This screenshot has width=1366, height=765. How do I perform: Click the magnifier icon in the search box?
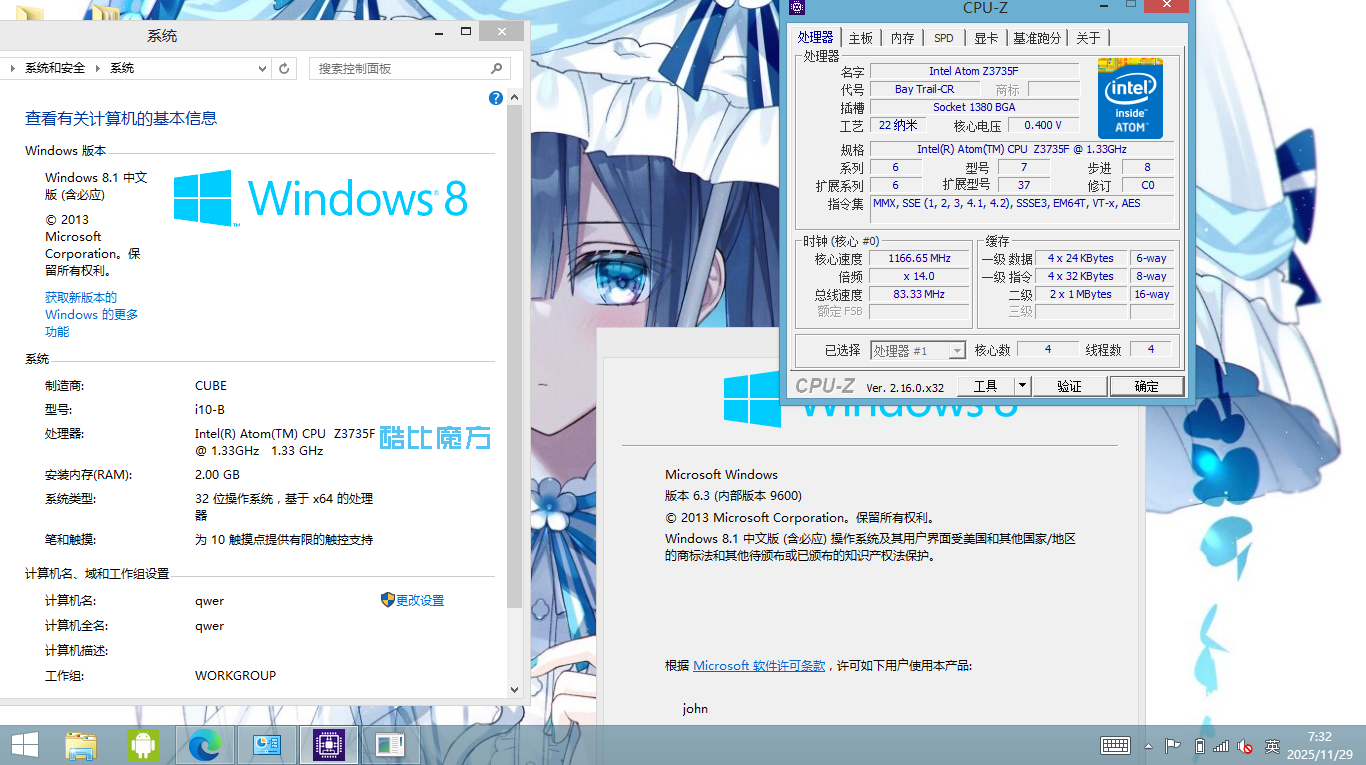tap(497, 68)
